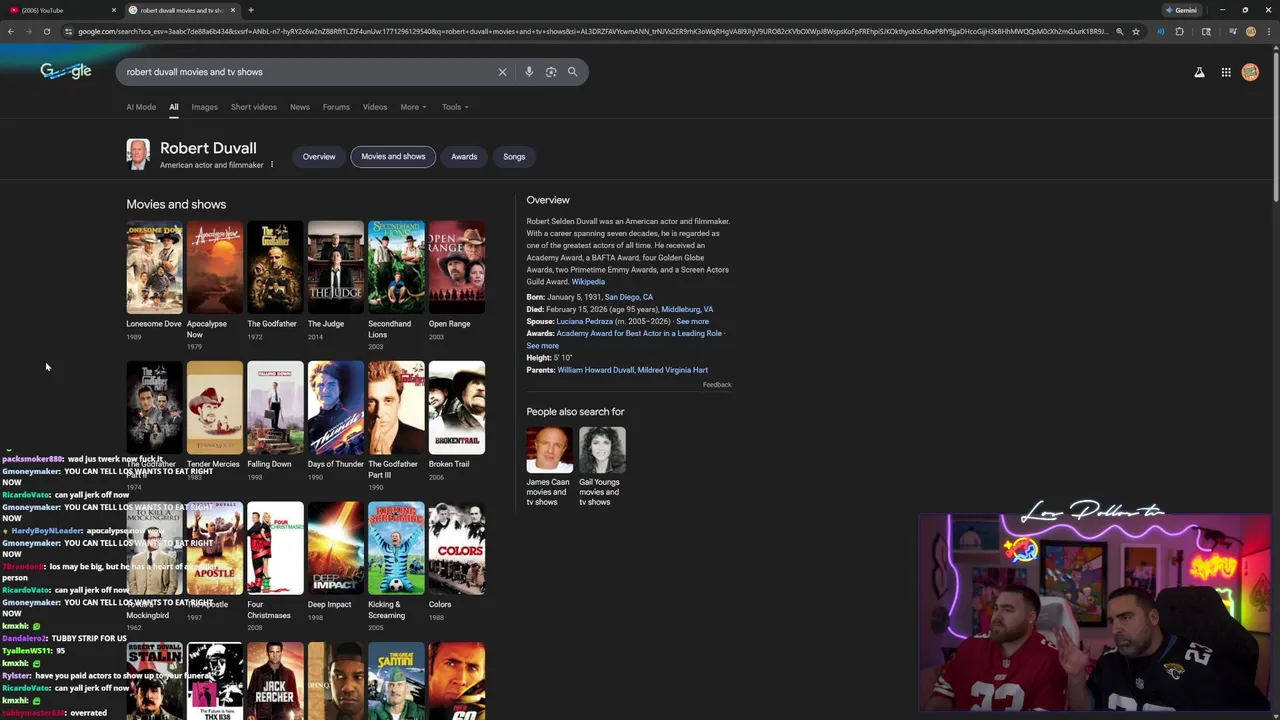This screenshot has width=1280, height=720.
Task: Open Search Labs beaker icon
Action: pyautogui.click(x=1199, y=72)
